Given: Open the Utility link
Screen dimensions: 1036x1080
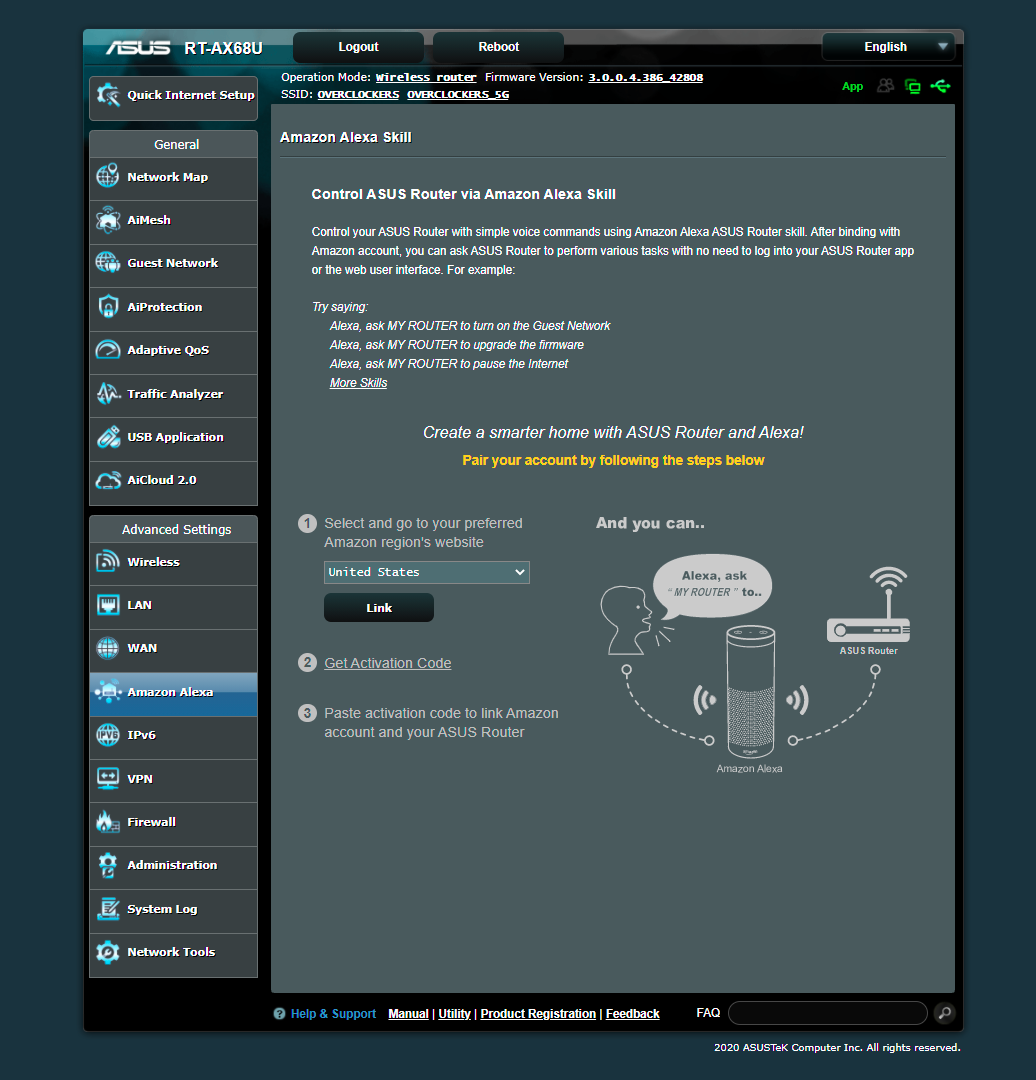Looking at the screenshot, I should (455, 1014).
